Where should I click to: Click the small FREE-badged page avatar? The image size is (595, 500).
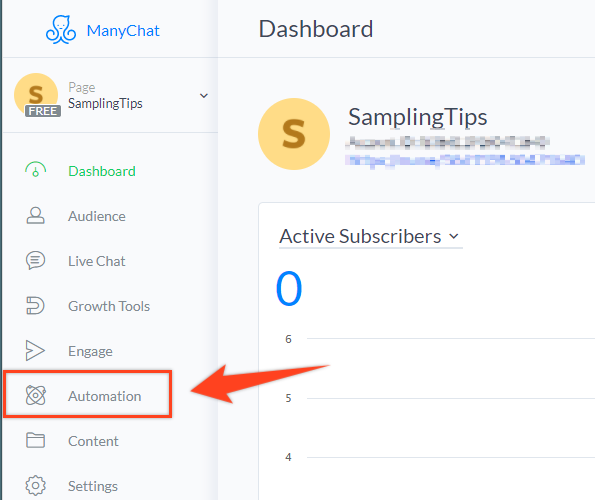[x=36, y=95]
